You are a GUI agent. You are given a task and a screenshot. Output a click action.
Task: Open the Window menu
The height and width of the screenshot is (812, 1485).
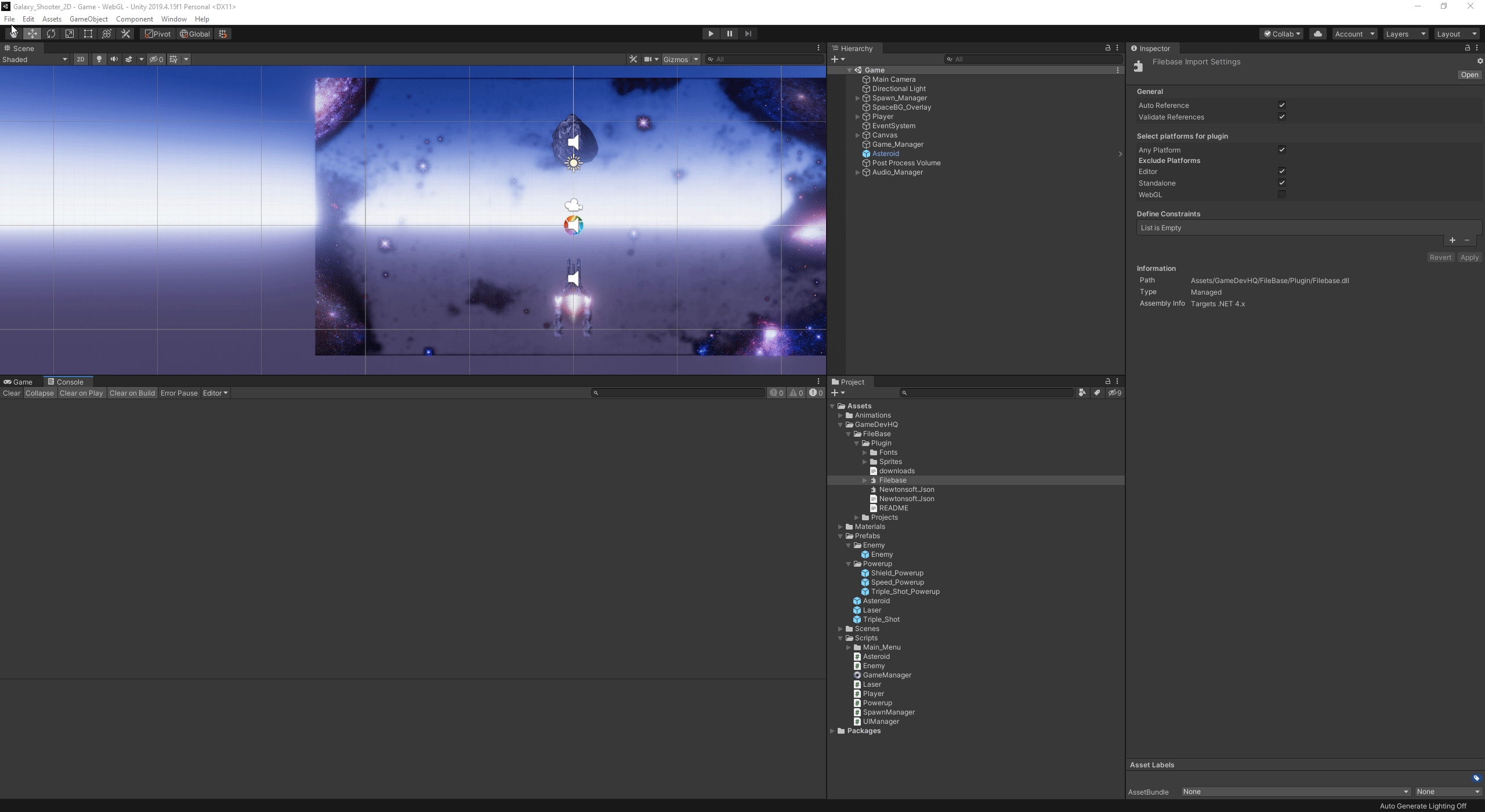(173, 19)
